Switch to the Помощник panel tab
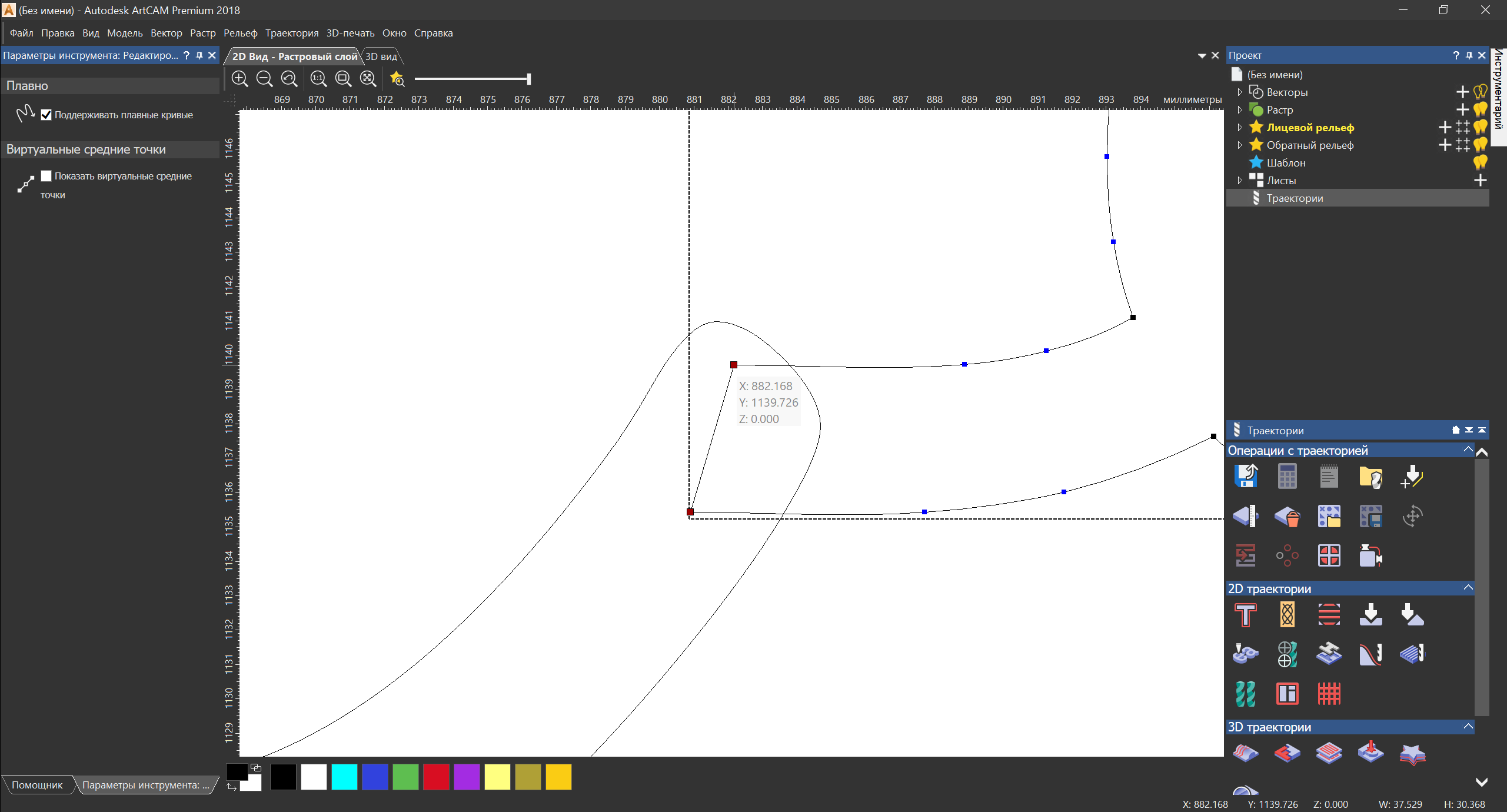Viewport: 1507px width, 812px height. coord(37,785)
